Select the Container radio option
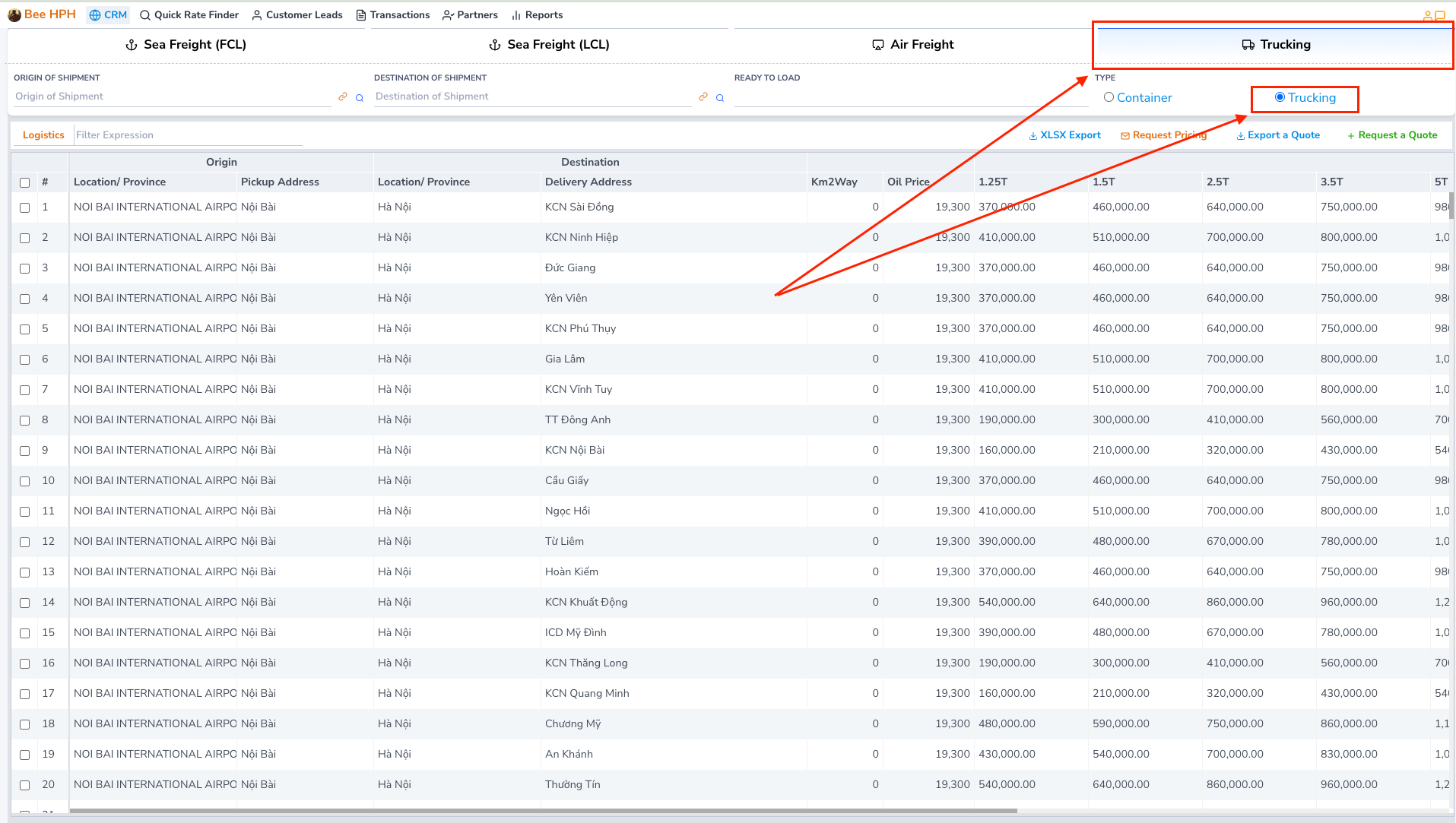This screenshot has width=1456, height=823. tap(1109, 97)
